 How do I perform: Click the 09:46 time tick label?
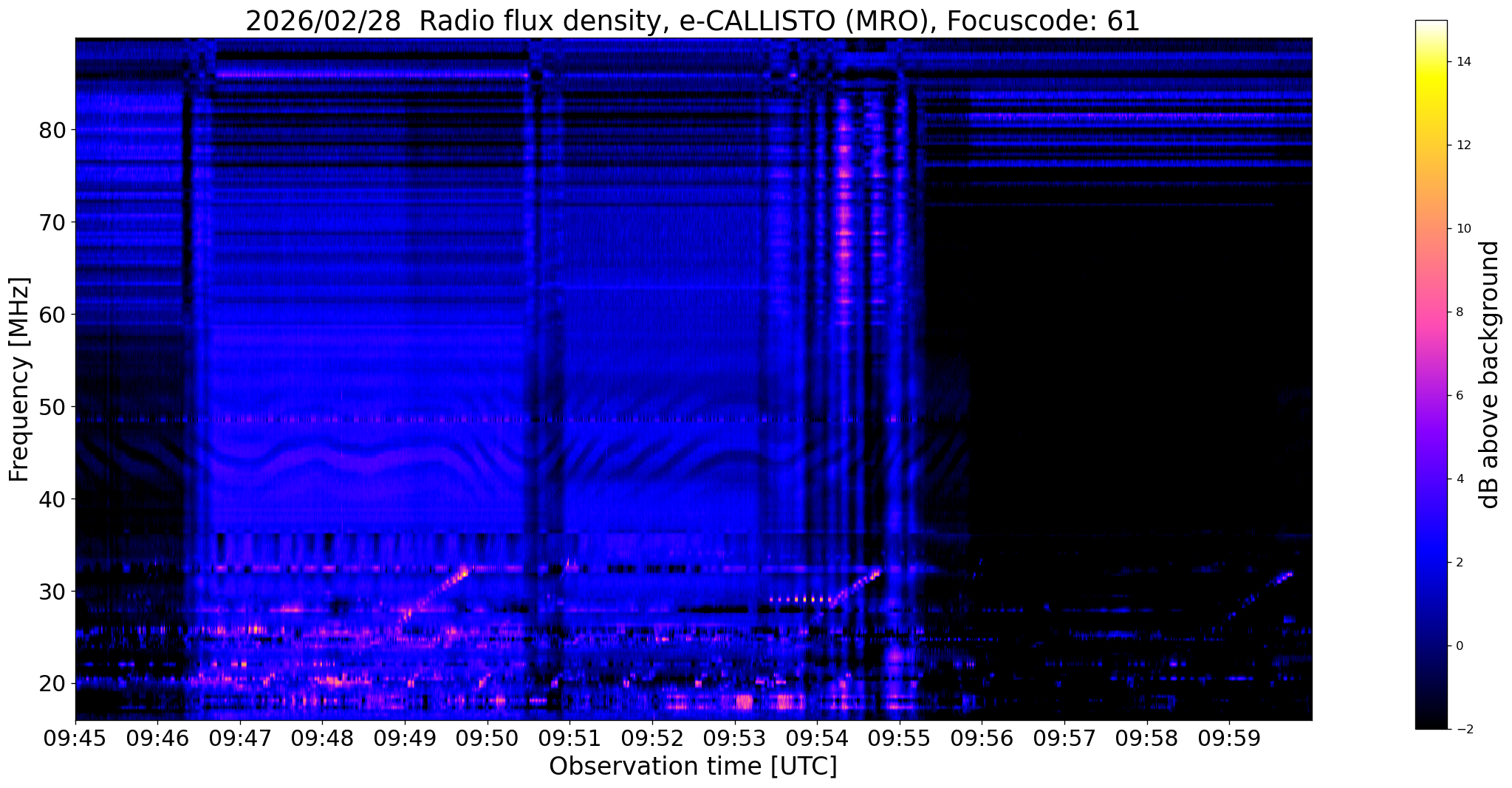pyautogui.click(x=158, y=739)
